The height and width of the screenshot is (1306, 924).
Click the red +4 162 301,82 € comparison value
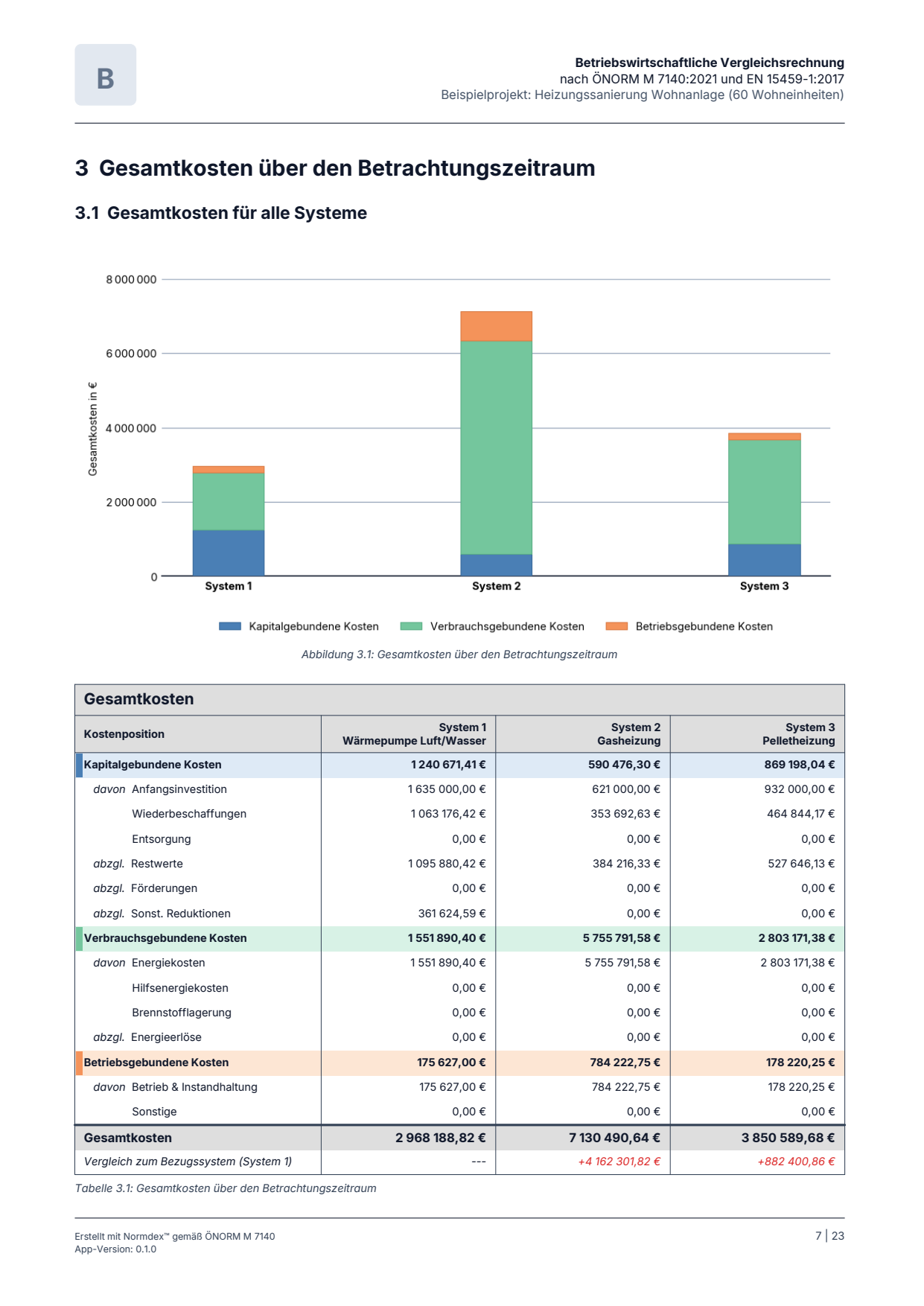point(619,1162)
